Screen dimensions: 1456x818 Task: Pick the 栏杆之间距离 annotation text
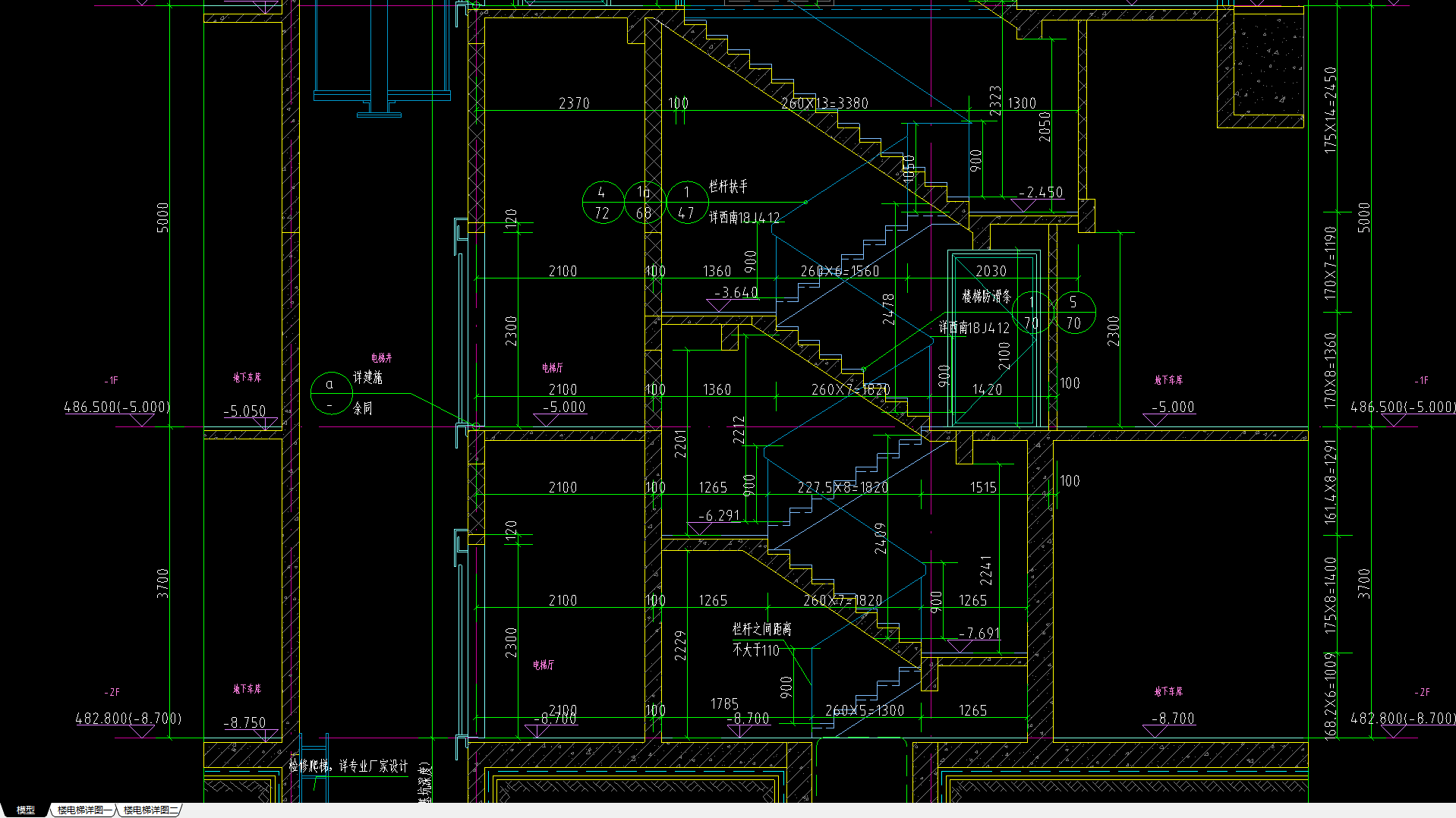[762, 630]
